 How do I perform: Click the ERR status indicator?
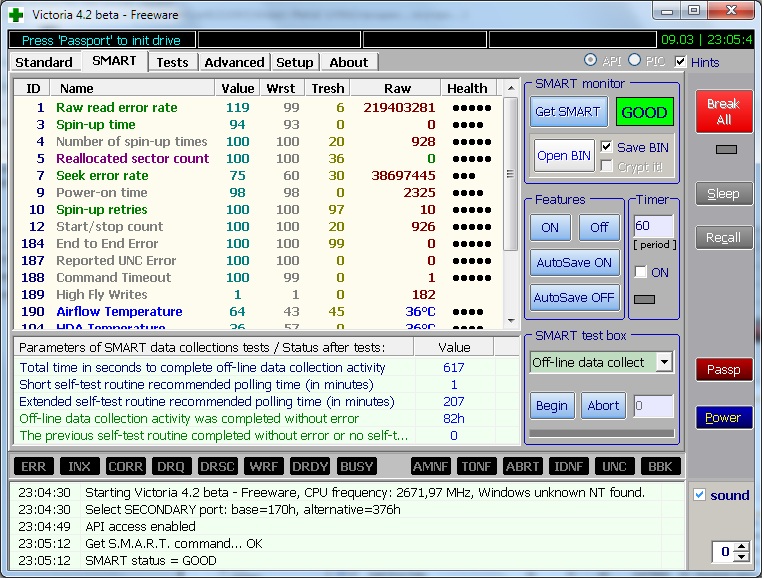[x=34, y=467]
